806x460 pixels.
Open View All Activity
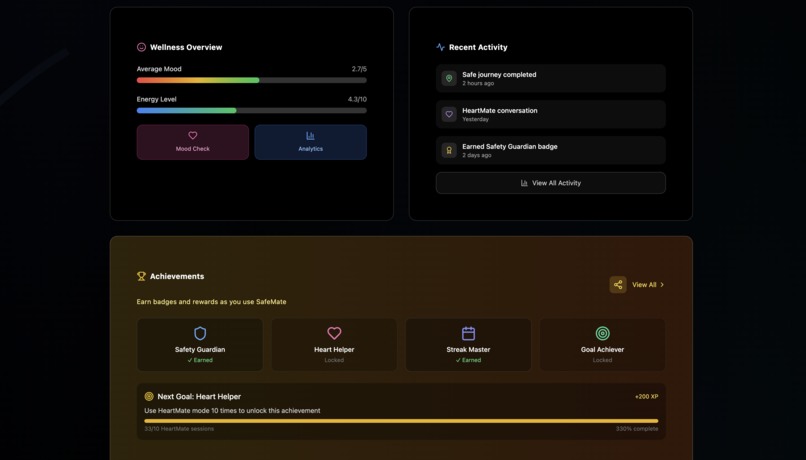[x=551, y=183]
